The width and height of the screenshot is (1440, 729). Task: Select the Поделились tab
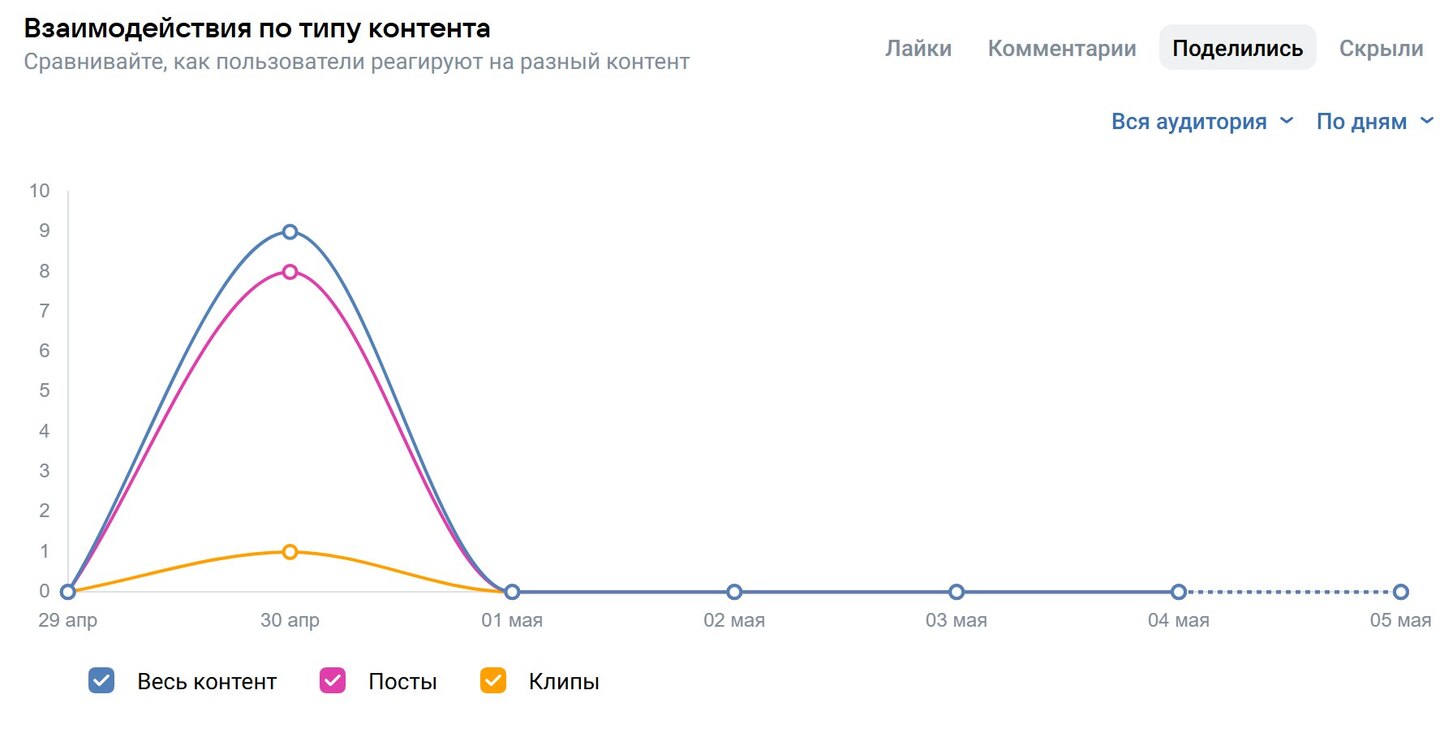click(x=1237, y=48)
